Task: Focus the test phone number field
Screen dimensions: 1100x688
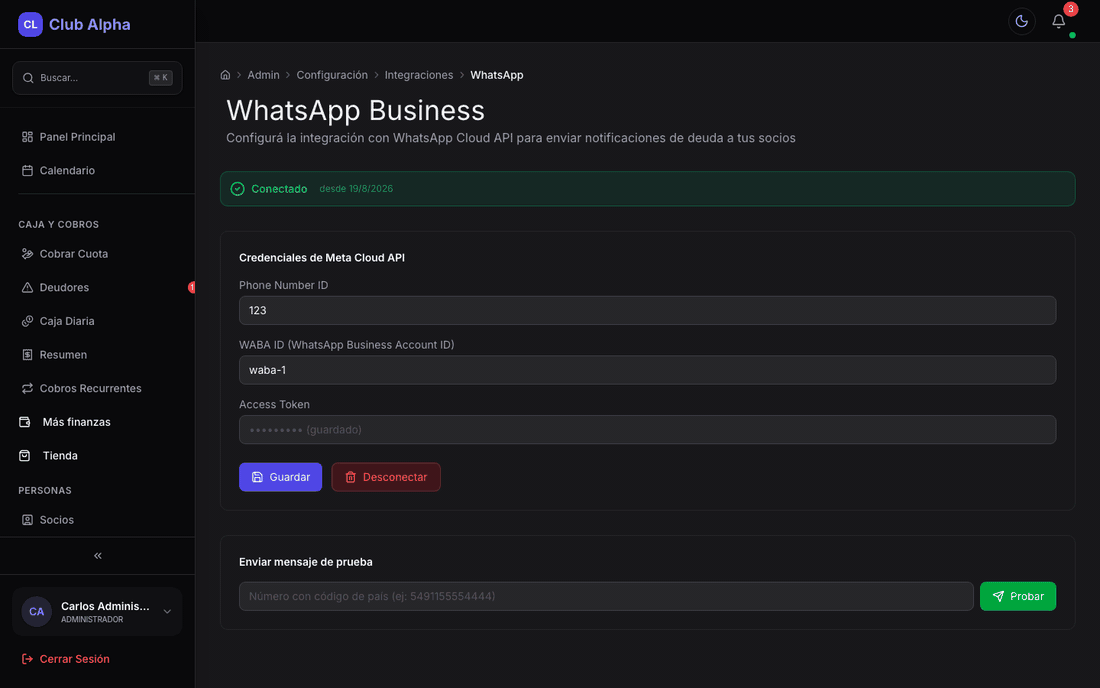Action: pyautogui.click(x=606, y=596)
